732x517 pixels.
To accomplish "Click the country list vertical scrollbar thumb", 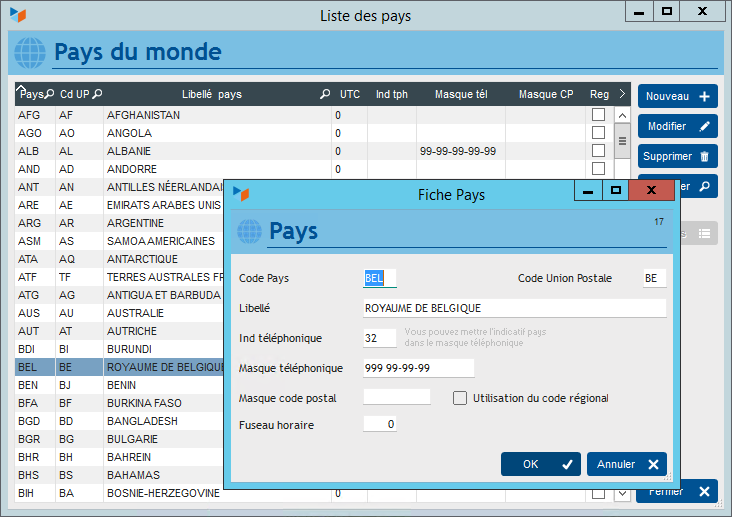I will pyautogui.click(x=622, y=140).
